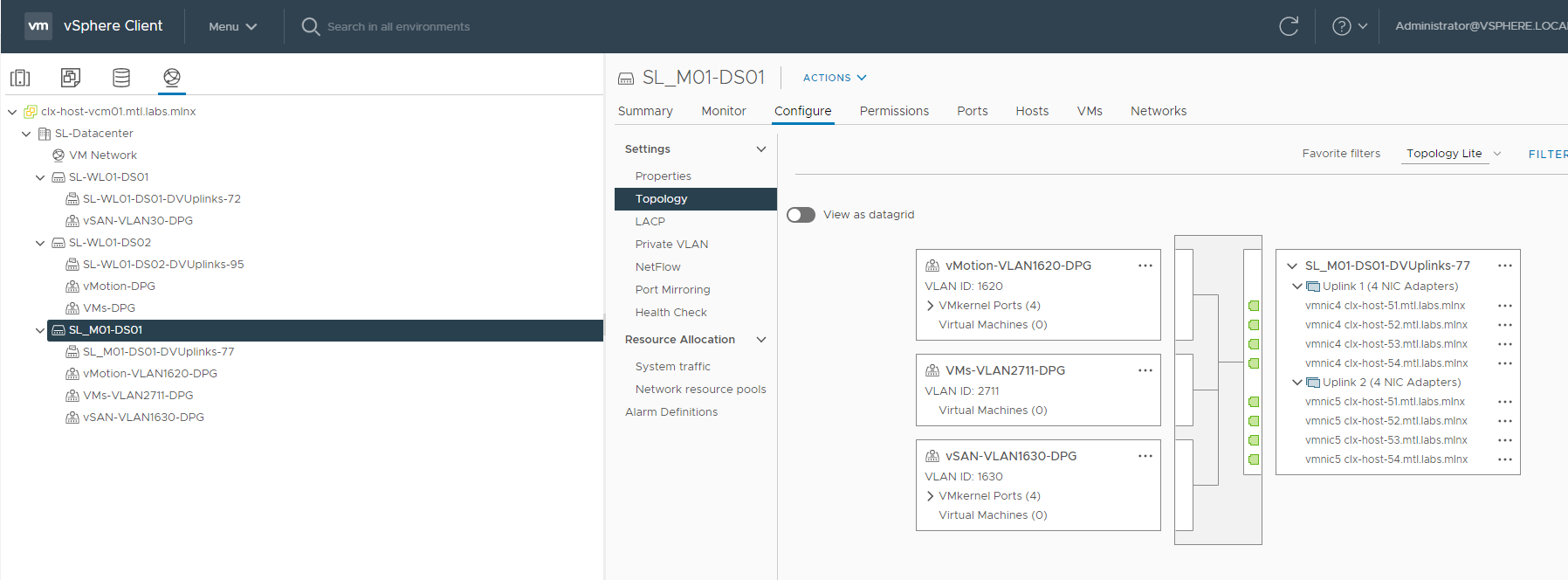
Task: Open the VMs and Templates inventory icon
Action: tap(71, 78)
